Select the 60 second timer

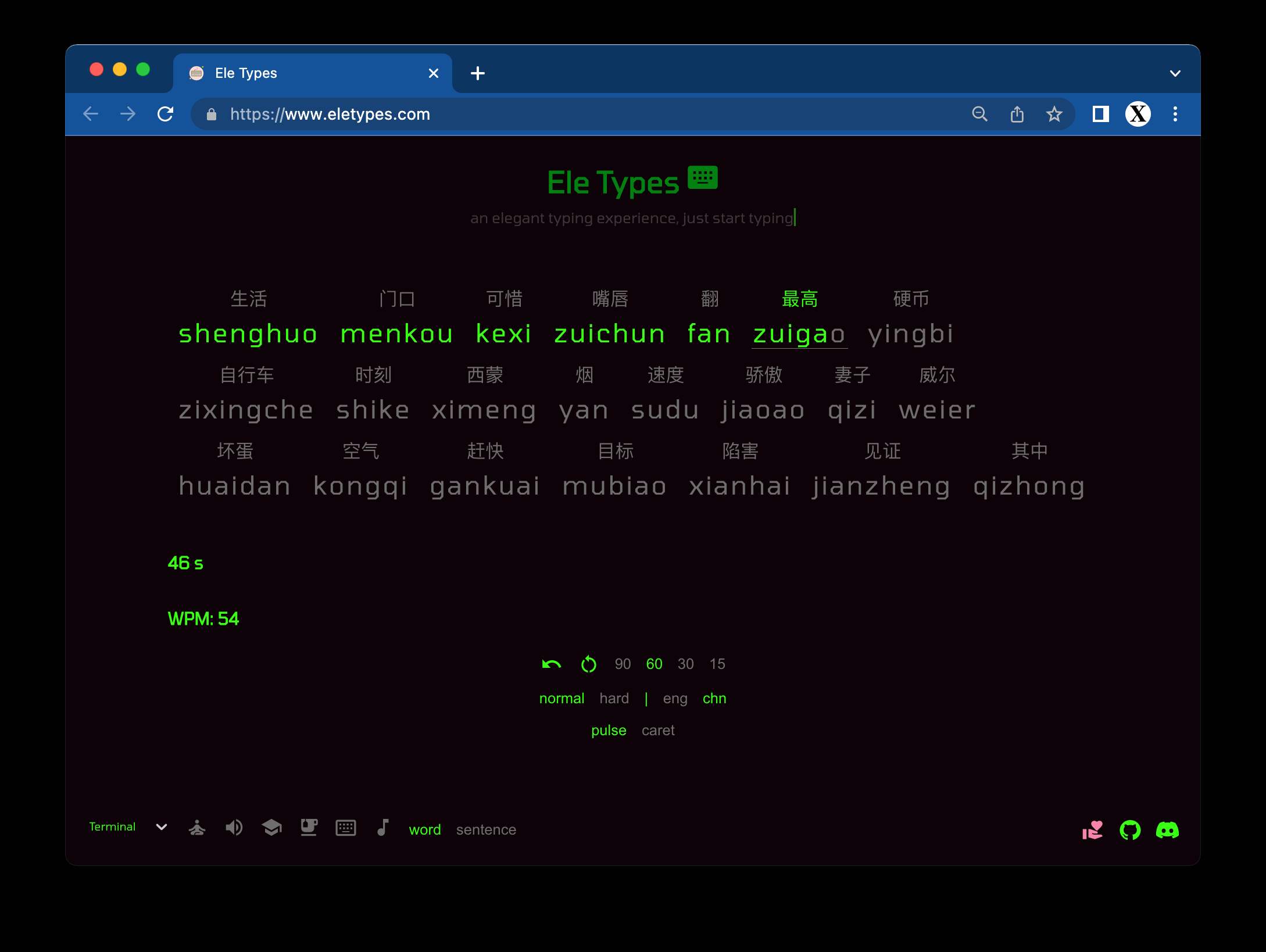tap(654, 664)
